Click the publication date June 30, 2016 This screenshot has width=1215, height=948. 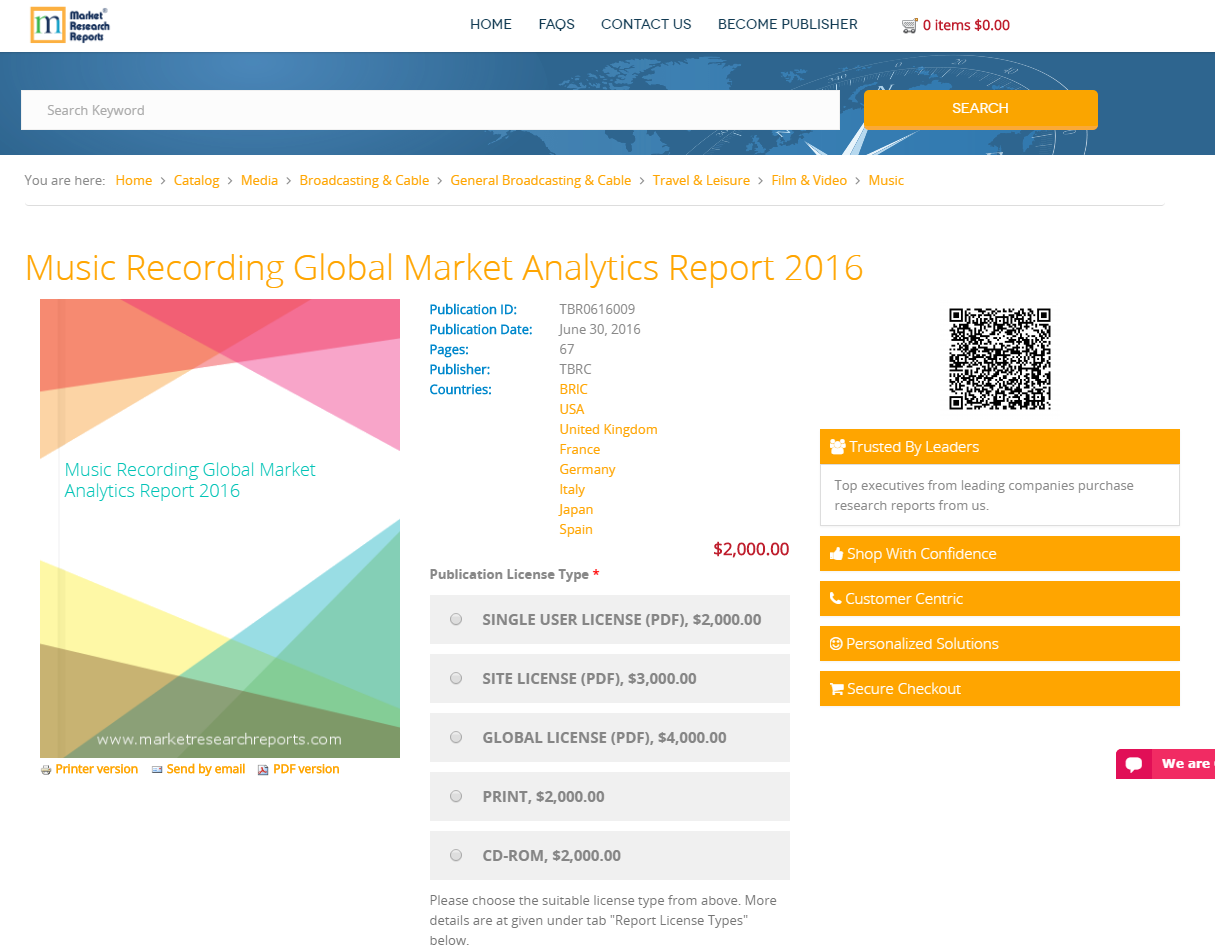(x=600, y=330)
